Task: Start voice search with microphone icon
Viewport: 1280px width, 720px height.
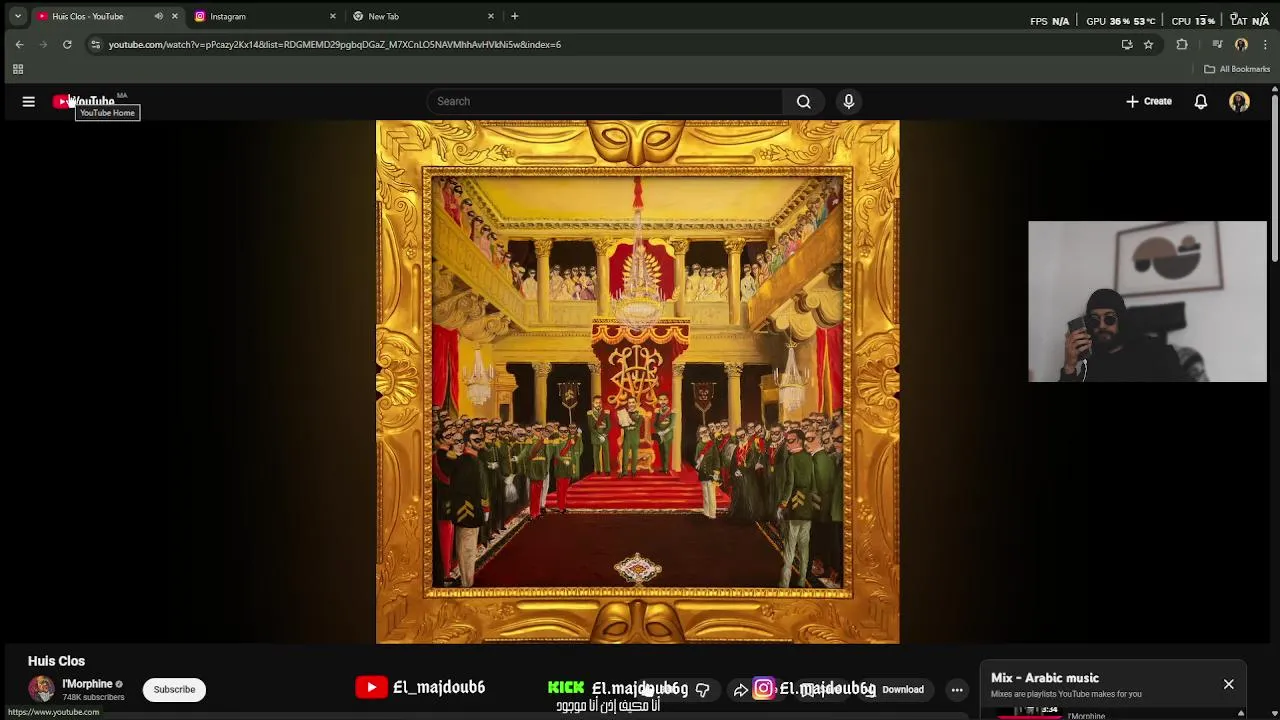Action: (849, 101)
